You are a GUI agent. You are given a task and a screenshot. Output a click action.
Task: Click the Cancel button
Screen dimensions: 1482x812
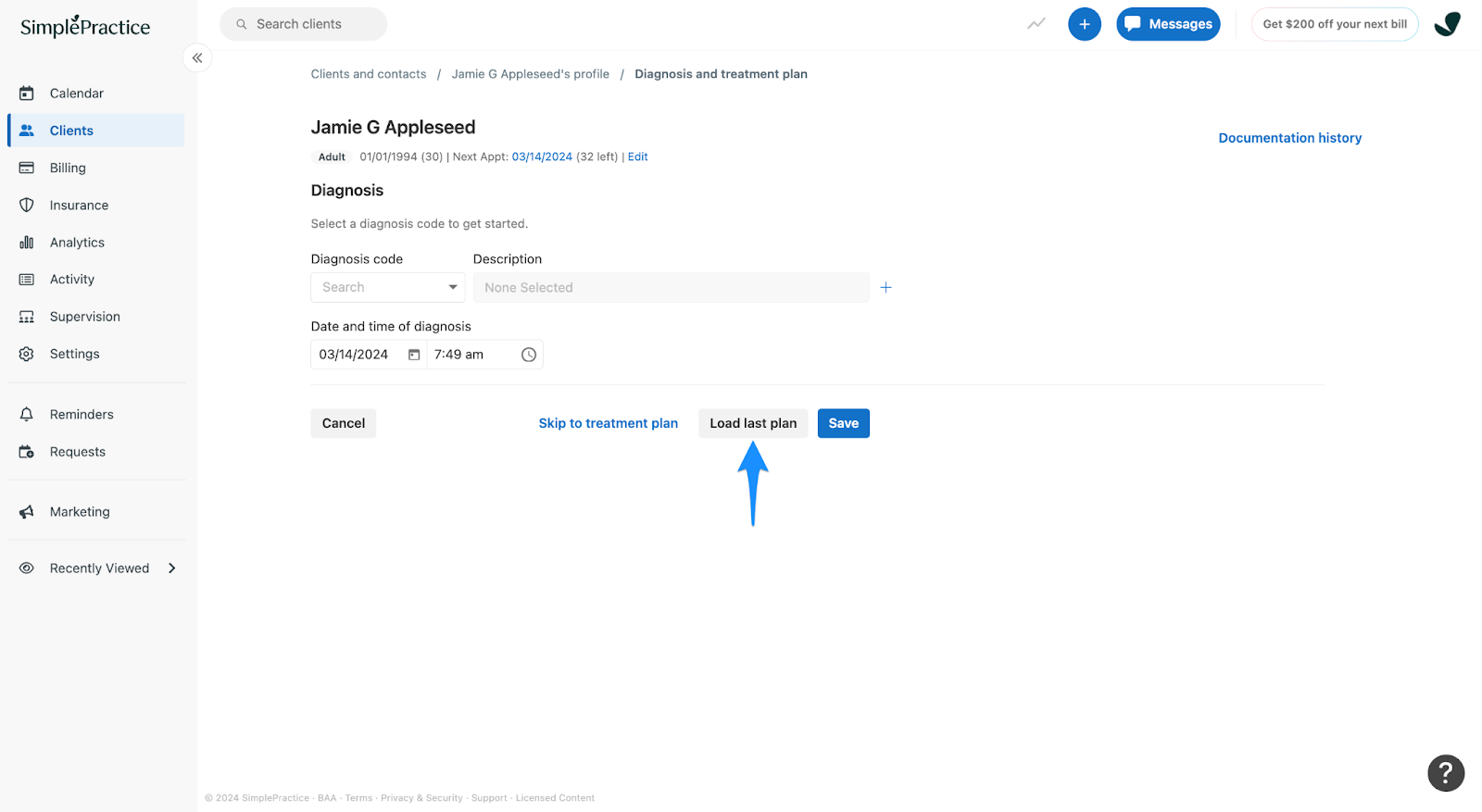pyautogui.click(x=344, y=423)
